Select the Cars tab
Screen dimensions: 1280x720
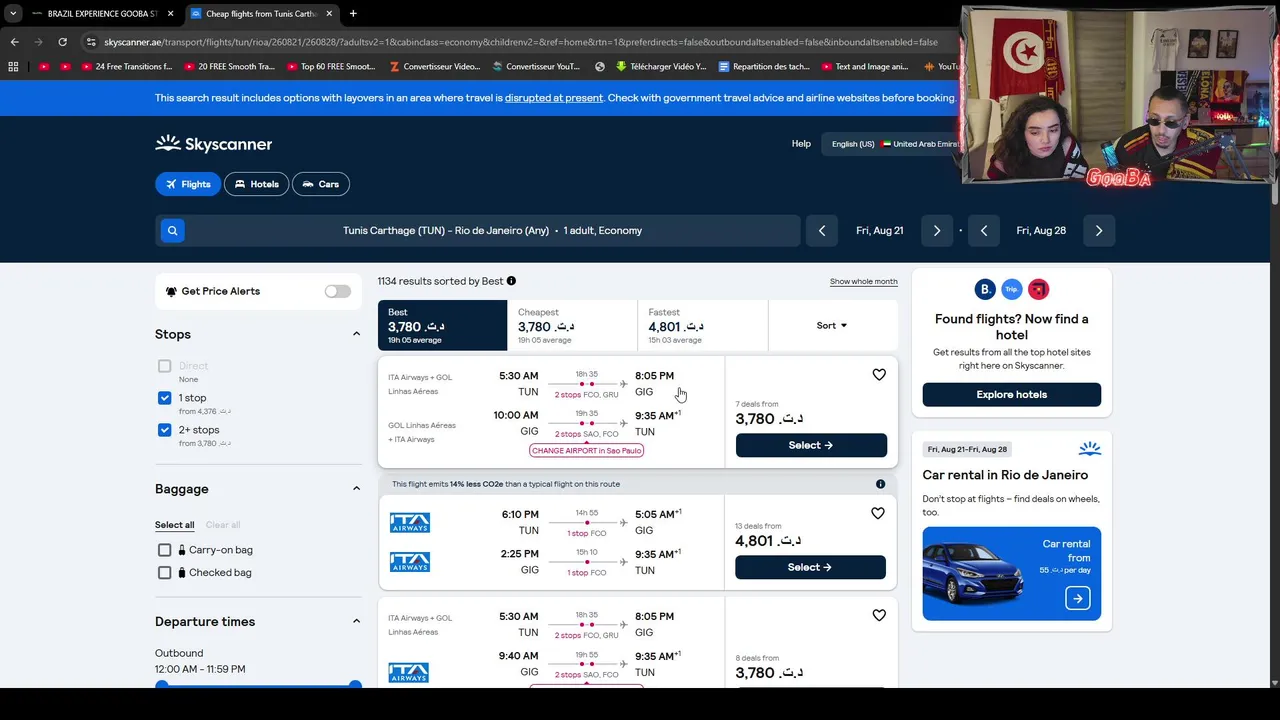tap(321, 184)
